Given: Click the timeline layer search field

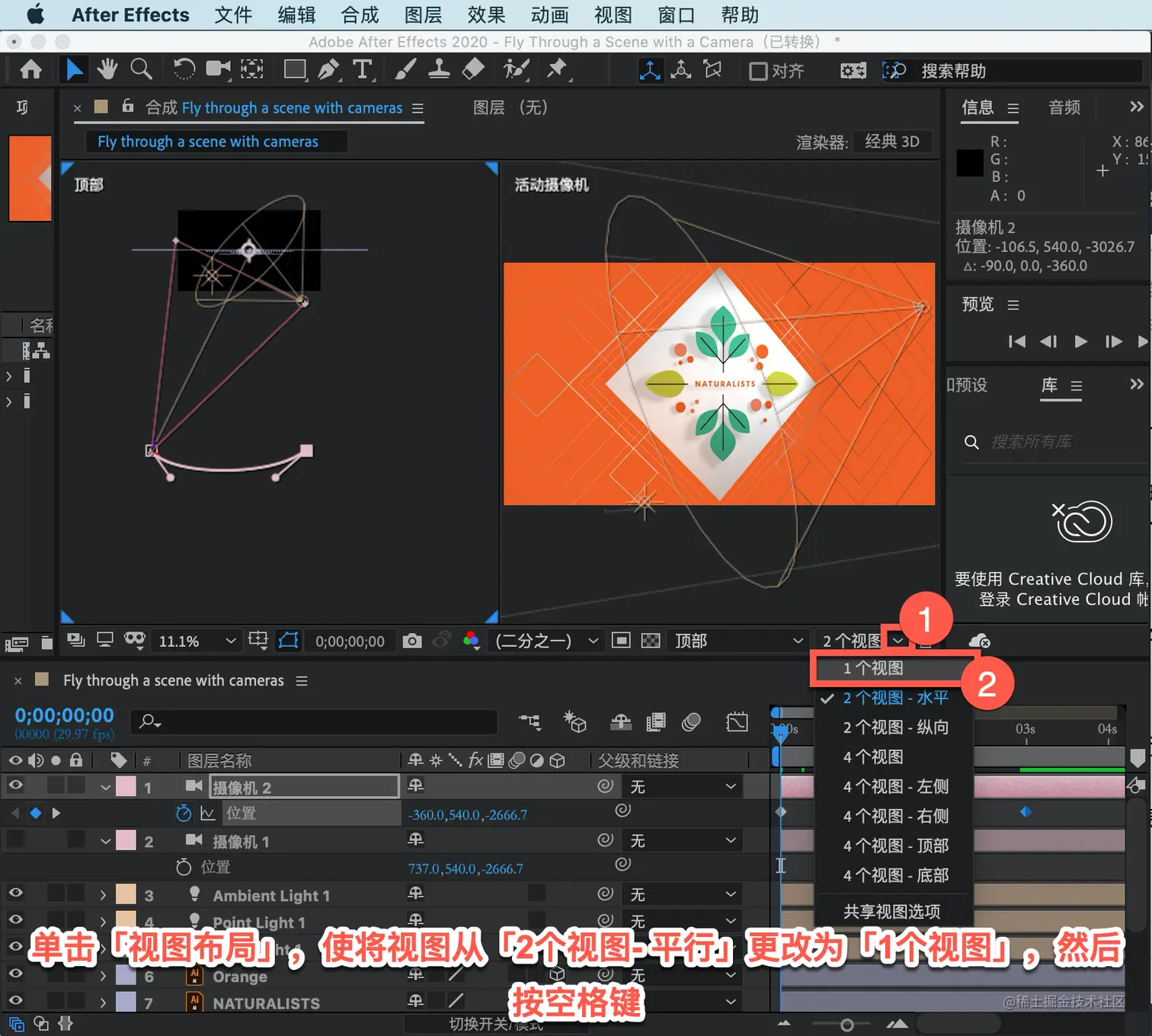Looking at the screenshot, I should pyautogui.click(x=314, y=721).
